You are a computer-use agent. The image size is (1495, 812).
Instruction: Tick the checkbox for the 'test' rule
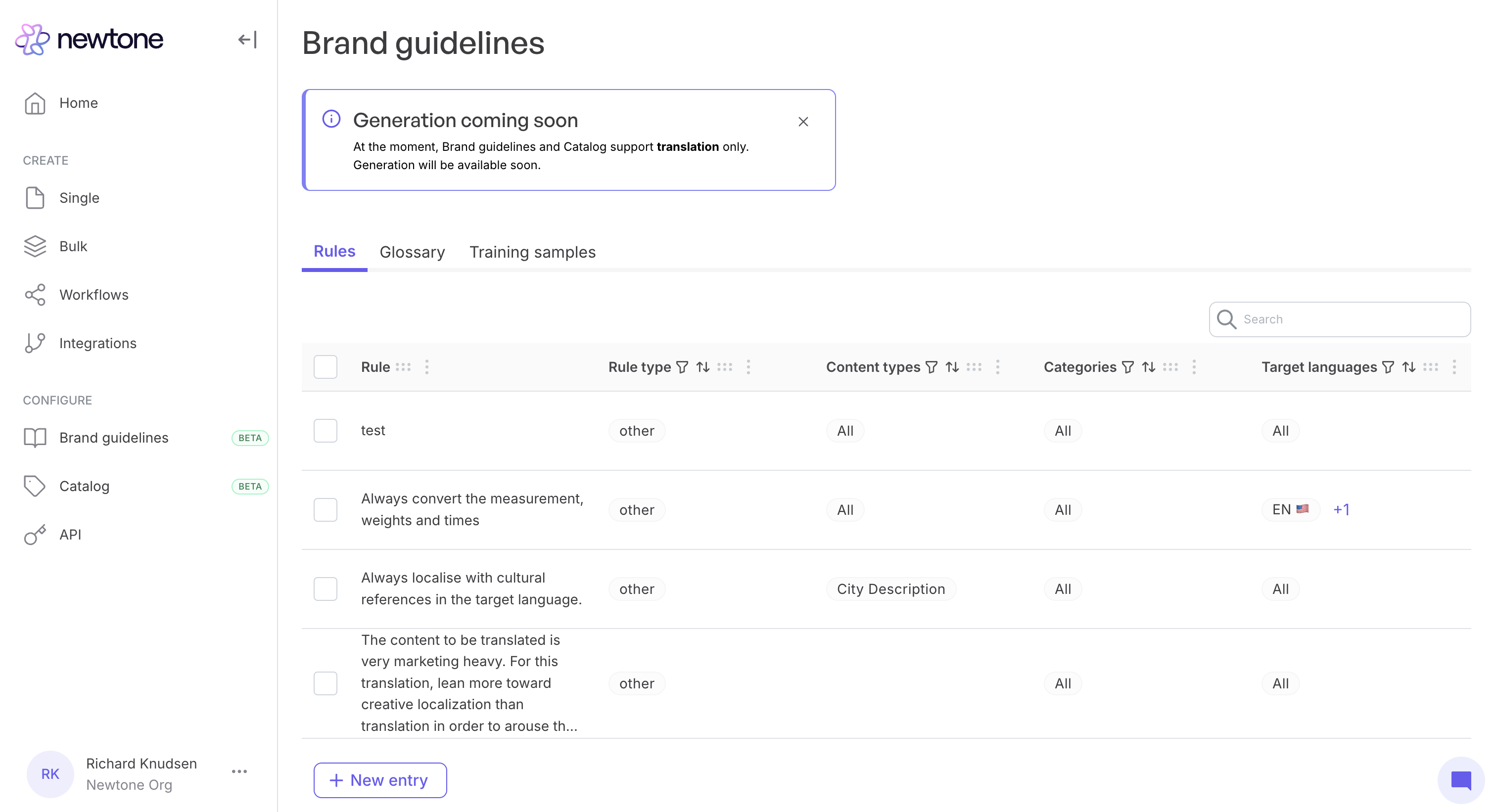pos(326,431)
